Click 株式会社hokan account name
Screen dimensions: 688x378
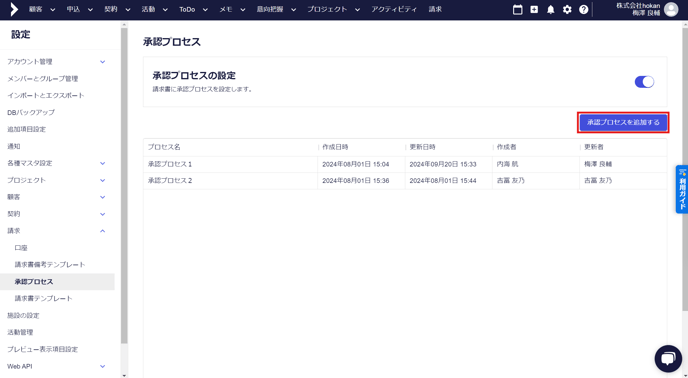click(x=638, y=6)
